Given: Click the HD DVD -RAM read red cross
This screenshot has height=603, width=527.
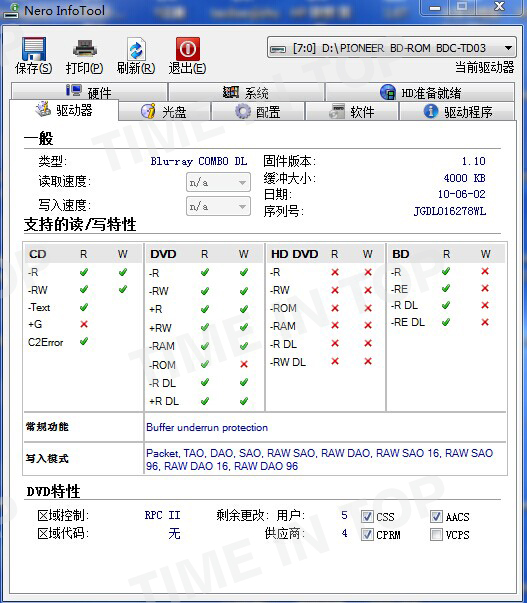Looking at the screenshot, I should point(335,325).
